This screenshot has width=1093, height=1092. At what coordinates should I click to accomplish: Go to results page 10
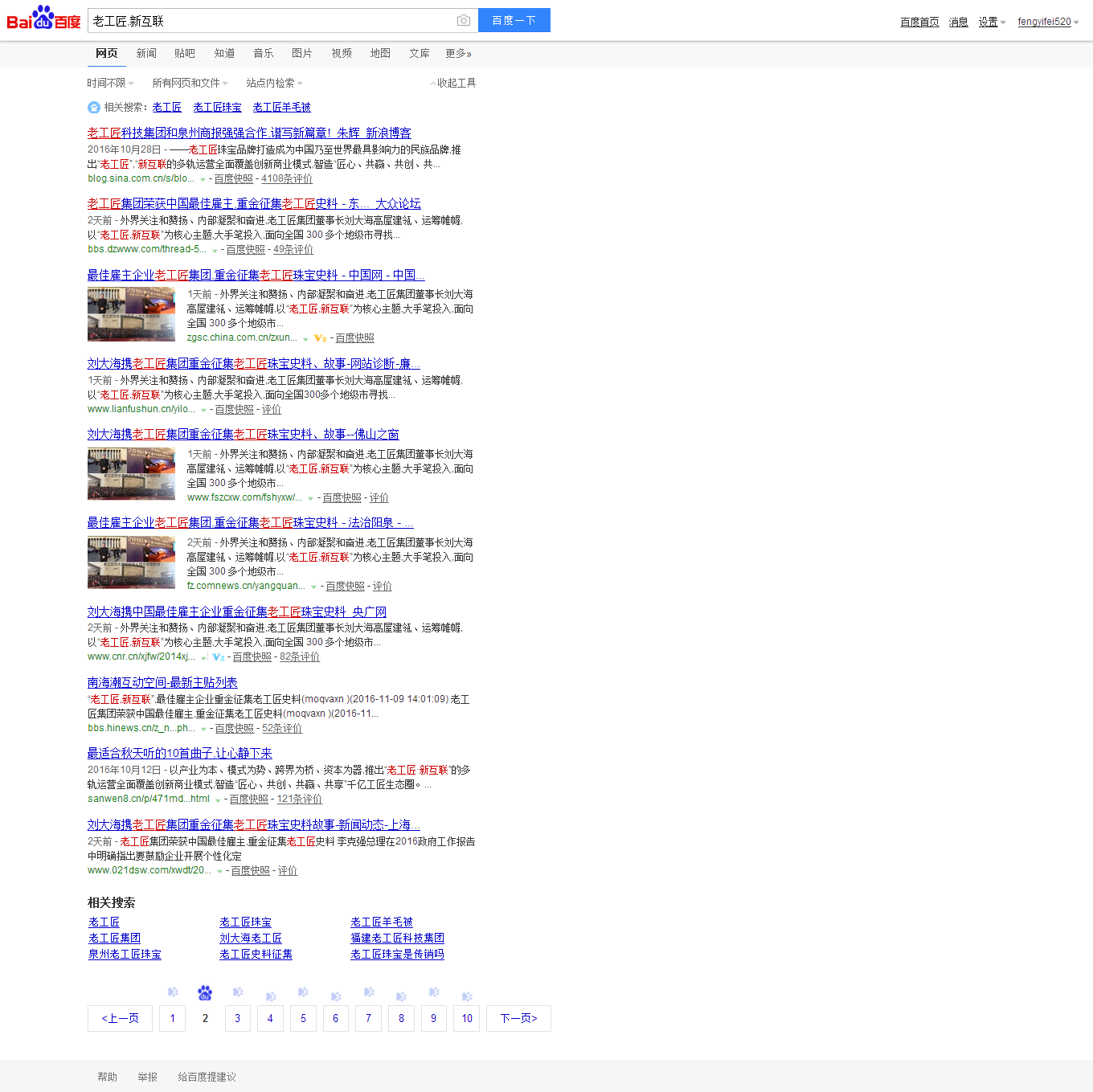coord(467,1018)
